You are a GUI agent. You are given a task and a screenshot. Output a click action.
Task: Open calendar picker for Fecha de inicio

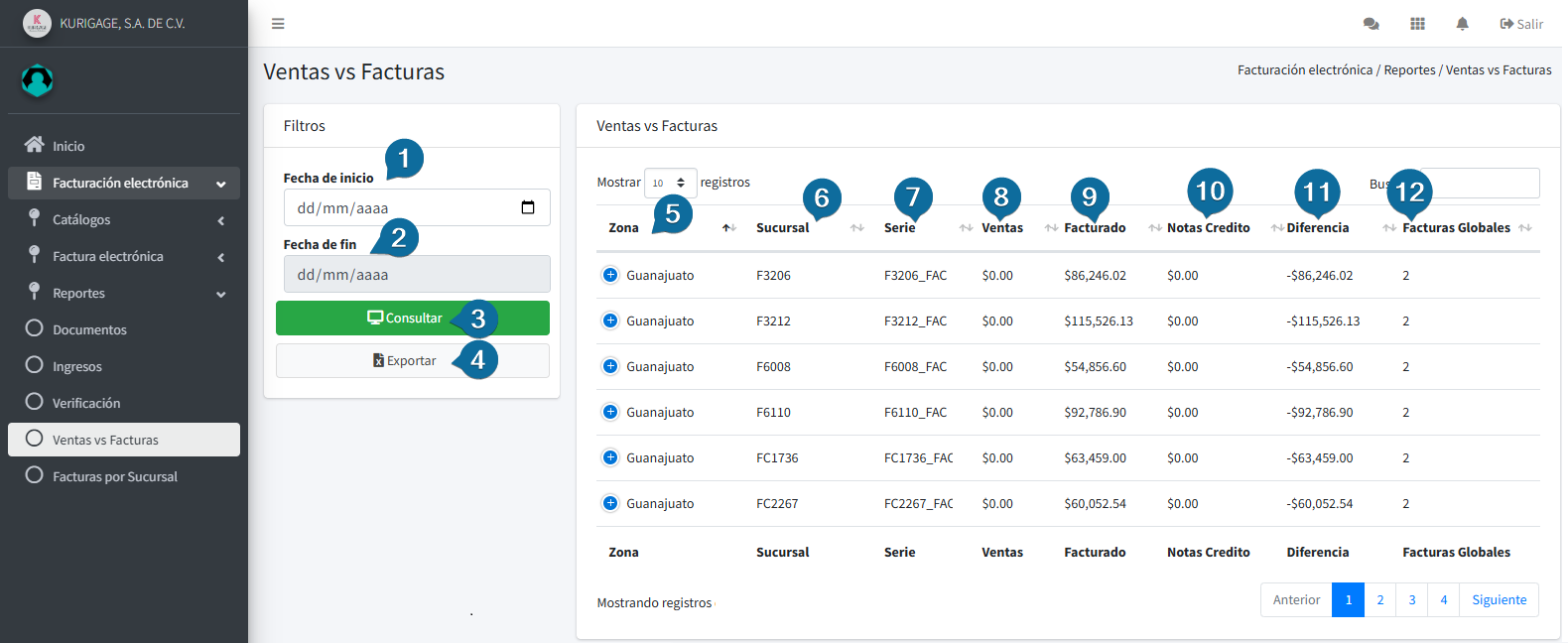(x=528, y=207)
